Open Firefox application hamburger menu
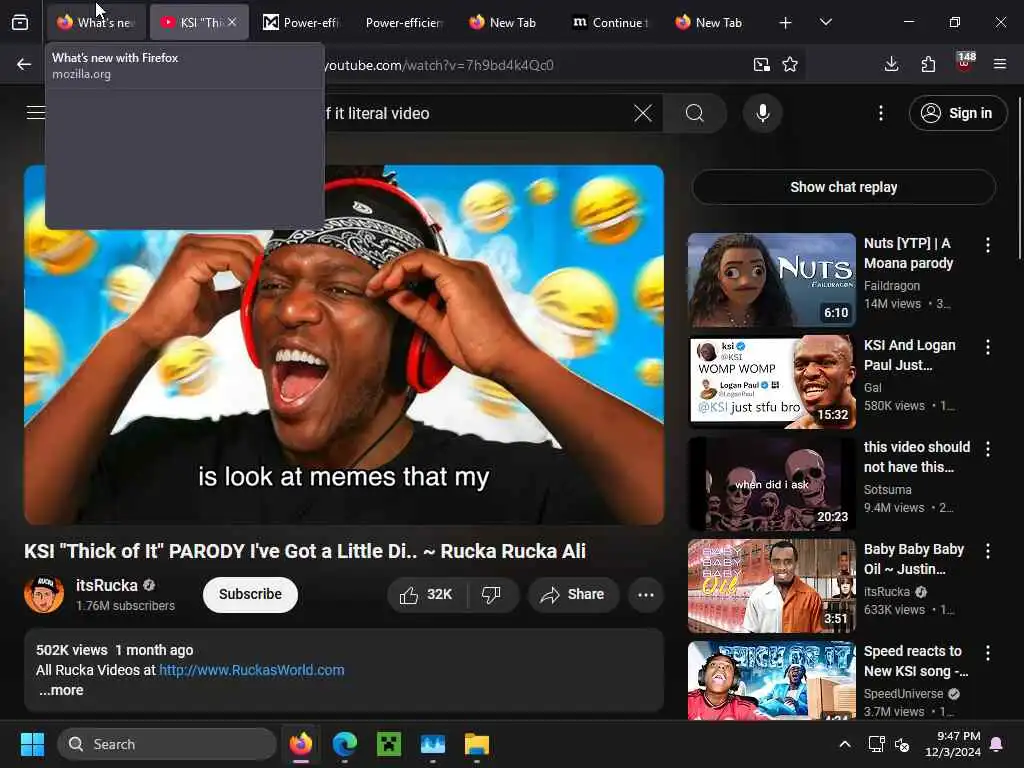The height and width of the screenshot is (768, 1024). click(1000, 64)
